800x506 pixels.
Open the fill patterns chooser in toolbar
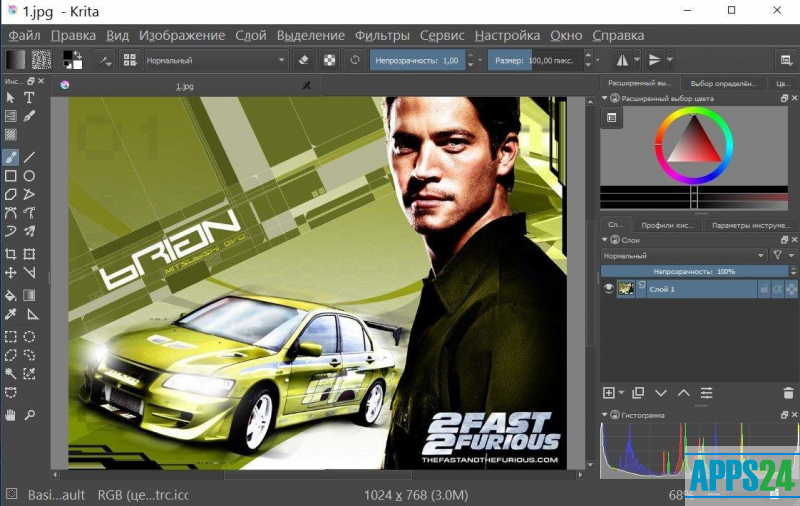[41, 60]
